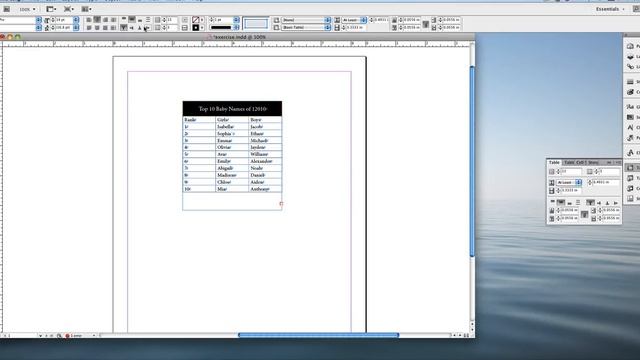The width and height of the screenshot is (640, 360).
Task: Align text right in the Control panel
Action: pyautogui.click(x=105, y=20)
